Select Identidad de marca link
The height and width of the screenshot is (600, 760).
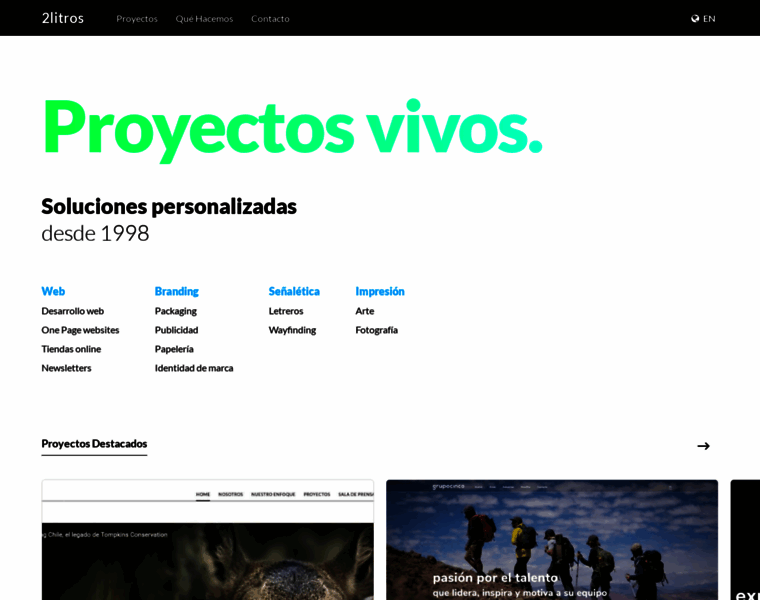[194, 368]
